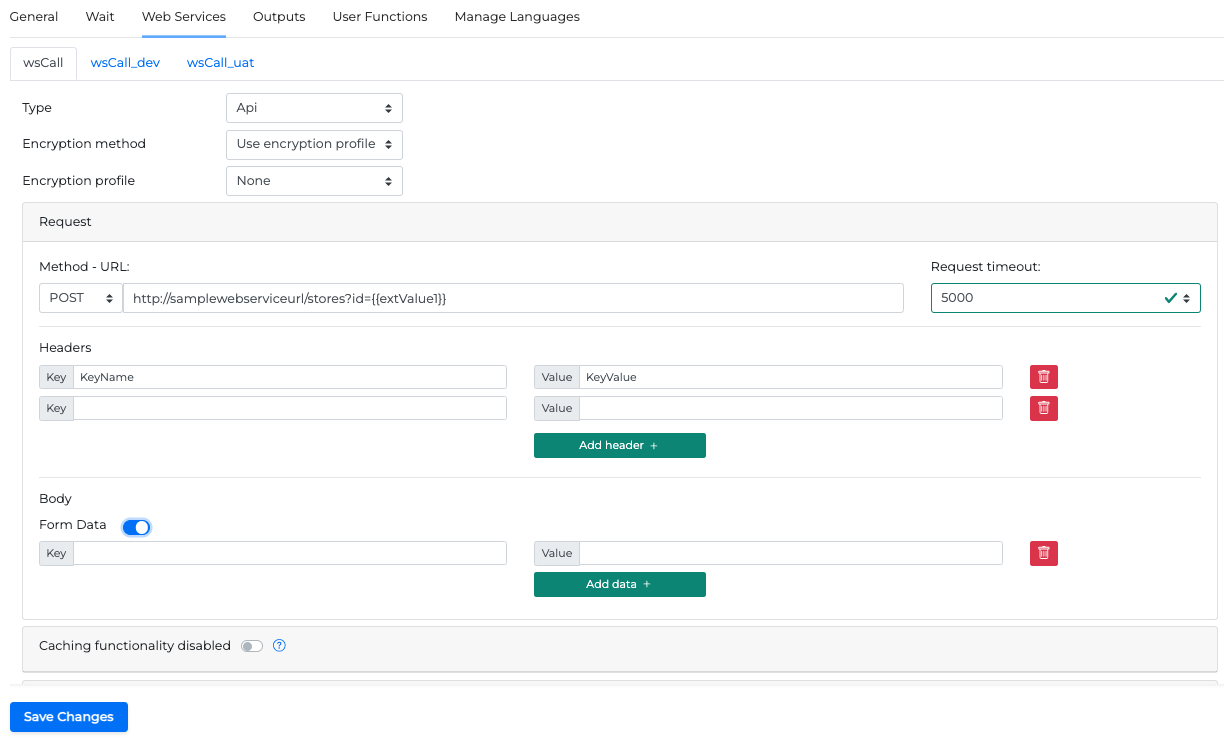1224x738 pixels.
Task: Switch to the wsCall_uat tab
Action: 220,63
